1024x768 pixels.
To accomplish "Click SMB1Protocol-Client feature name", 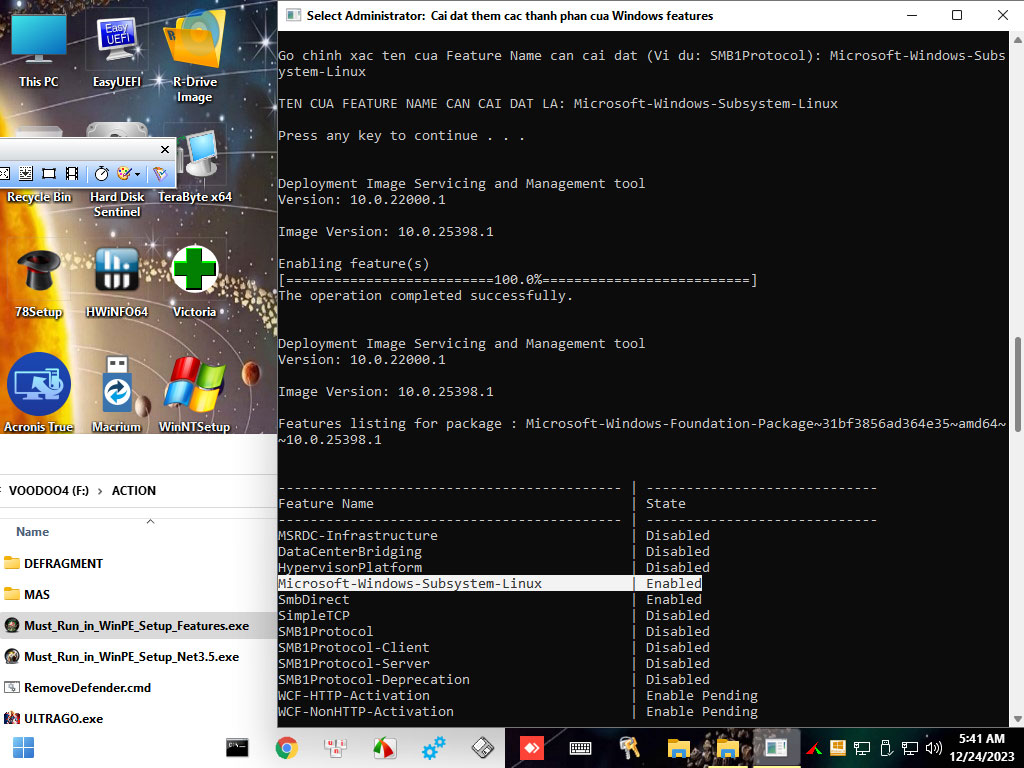I will (354, 647).
